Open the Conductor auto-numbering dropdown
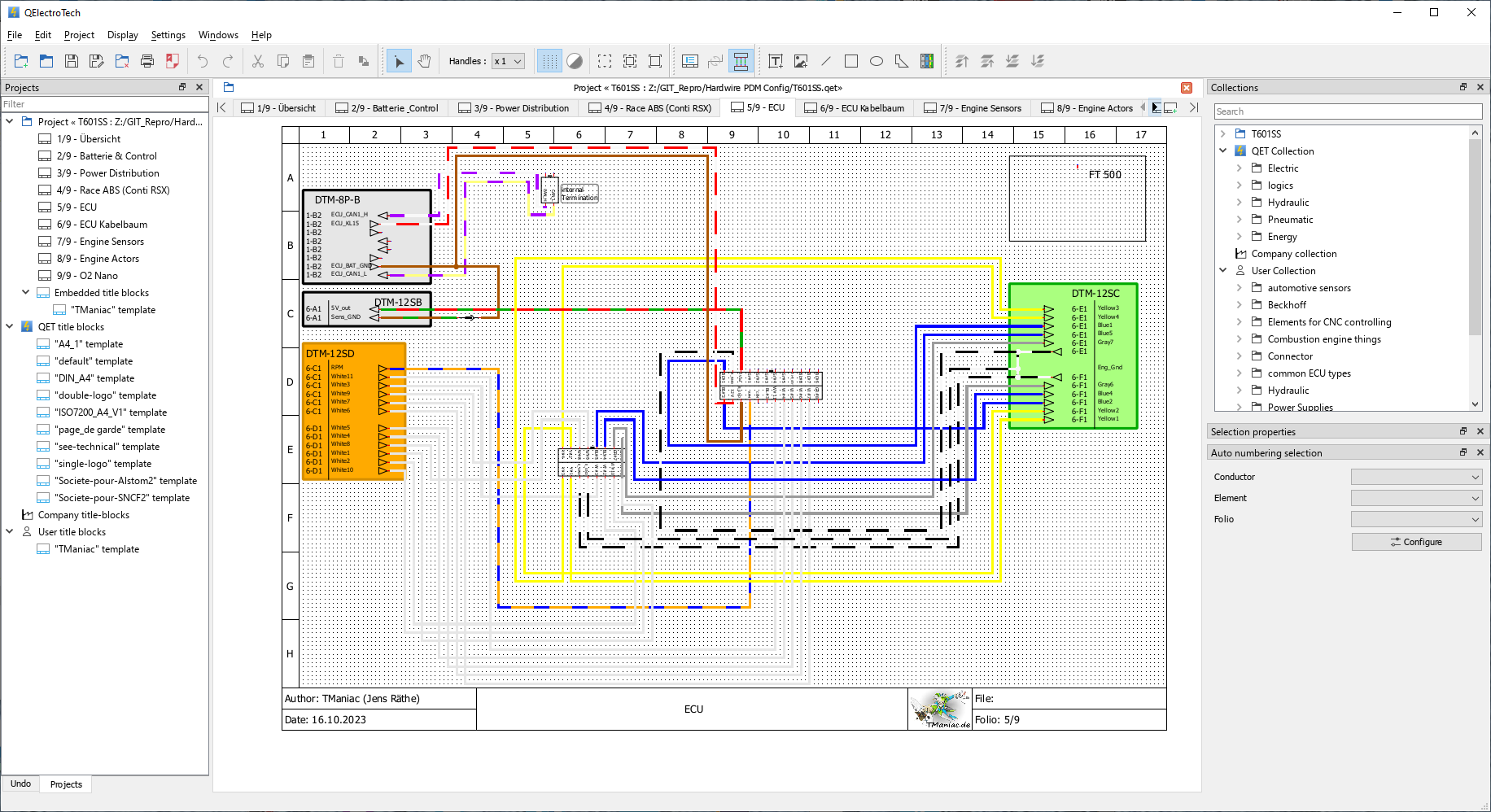Screen dimensions: 1491x812 pos(1416,477)
